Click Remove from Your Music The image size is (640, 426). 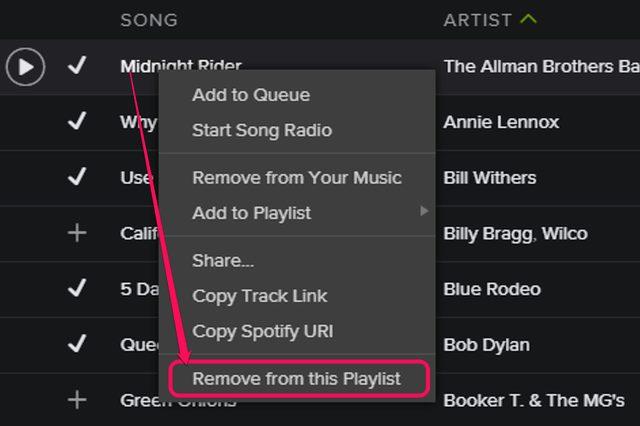click(x=297, y=178)
